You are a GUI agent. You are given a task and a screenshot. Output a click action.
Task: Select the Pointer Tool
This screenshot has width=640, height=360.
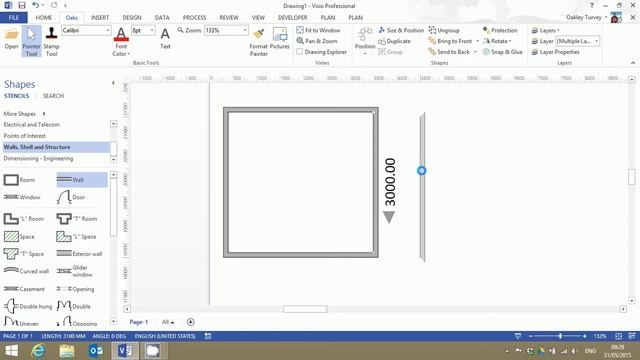pyautogui.click(x=31, y=41)
